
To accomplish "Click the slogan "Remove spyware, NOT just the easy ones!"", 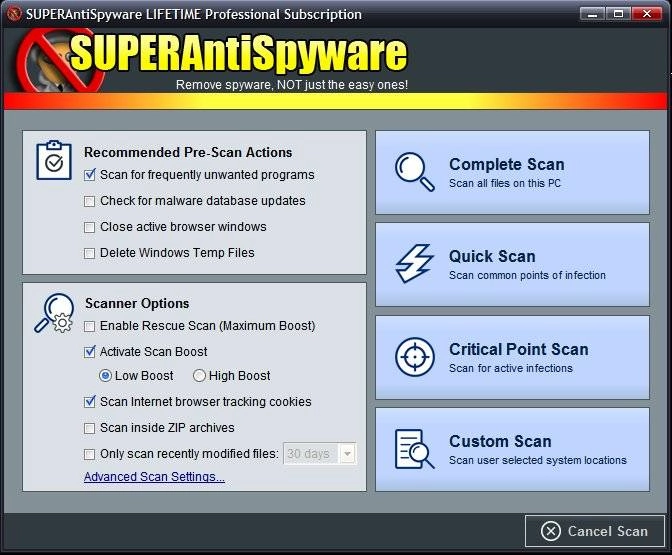I will 292,85.
